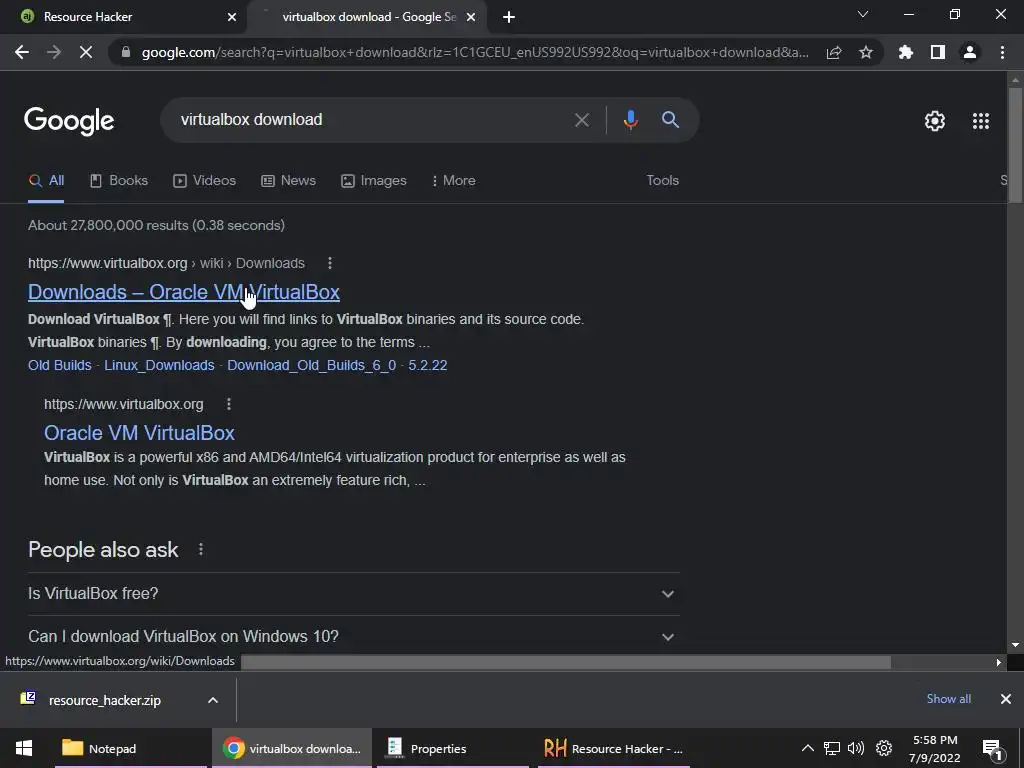Screen dimensions: 1024x768
Task: Open resource_hacker.zip download options arrow
Action: pyautogui.click(x=213, y=700)
